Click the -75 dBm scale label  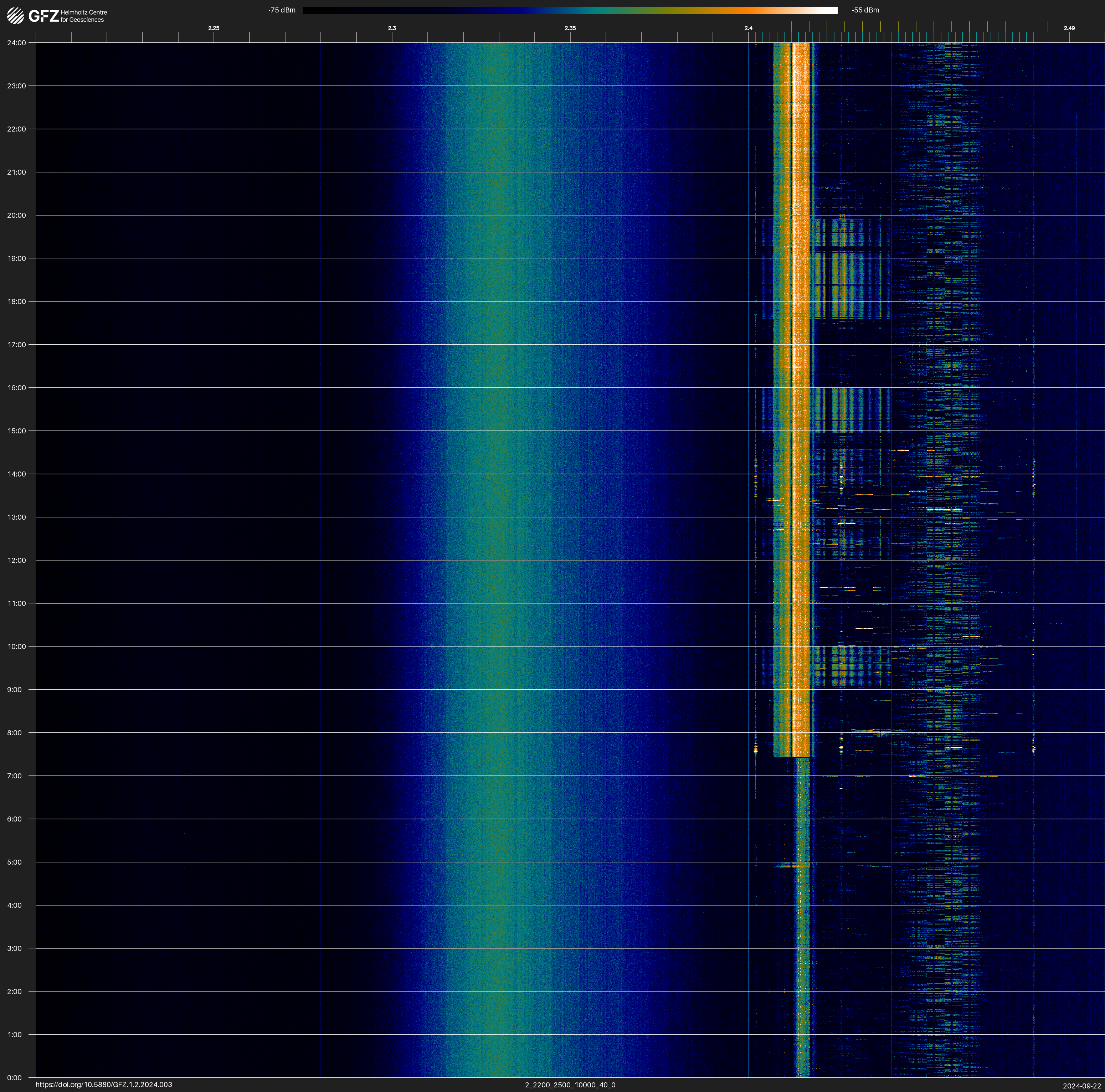282,10
